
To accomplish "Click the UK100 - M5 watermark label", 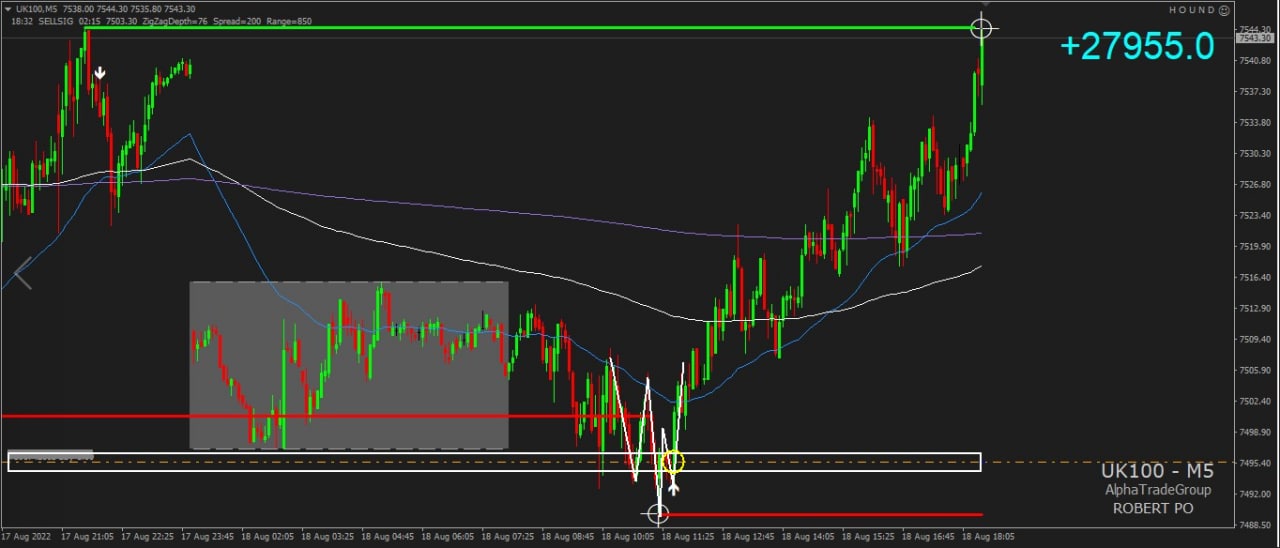I will [x=1157, y=471].
